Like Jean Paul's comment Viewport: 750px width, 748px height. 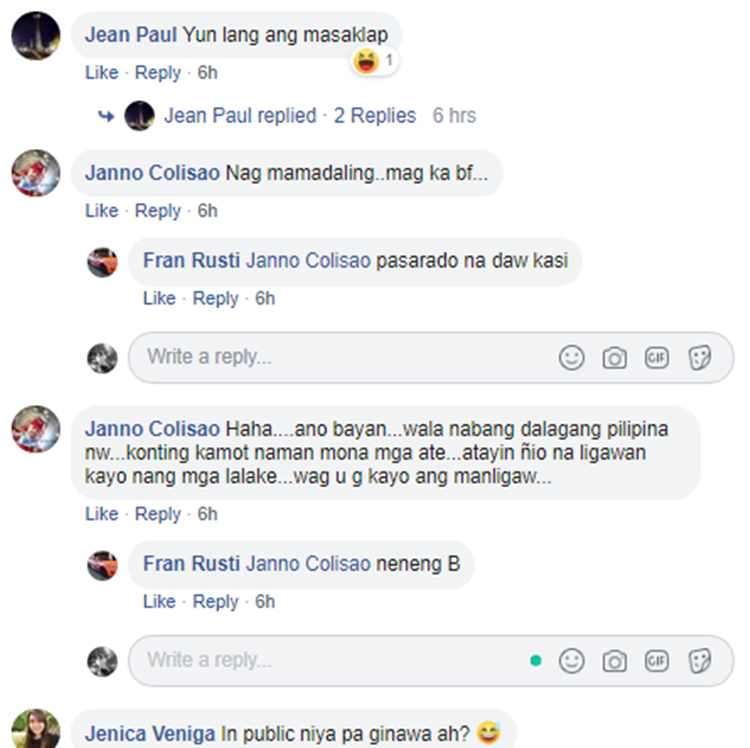(x=101, y=73)
